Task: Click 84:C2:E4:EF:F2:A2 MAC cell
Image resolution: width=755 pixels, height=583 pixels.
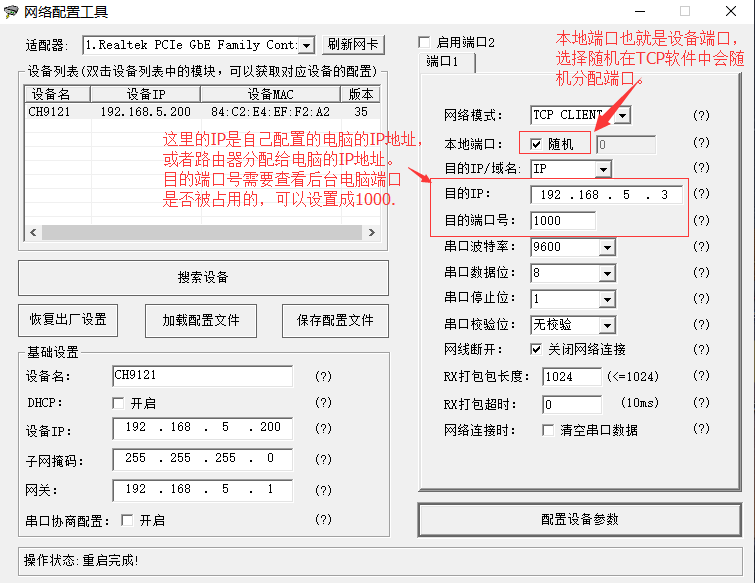Action: point(271,112)
